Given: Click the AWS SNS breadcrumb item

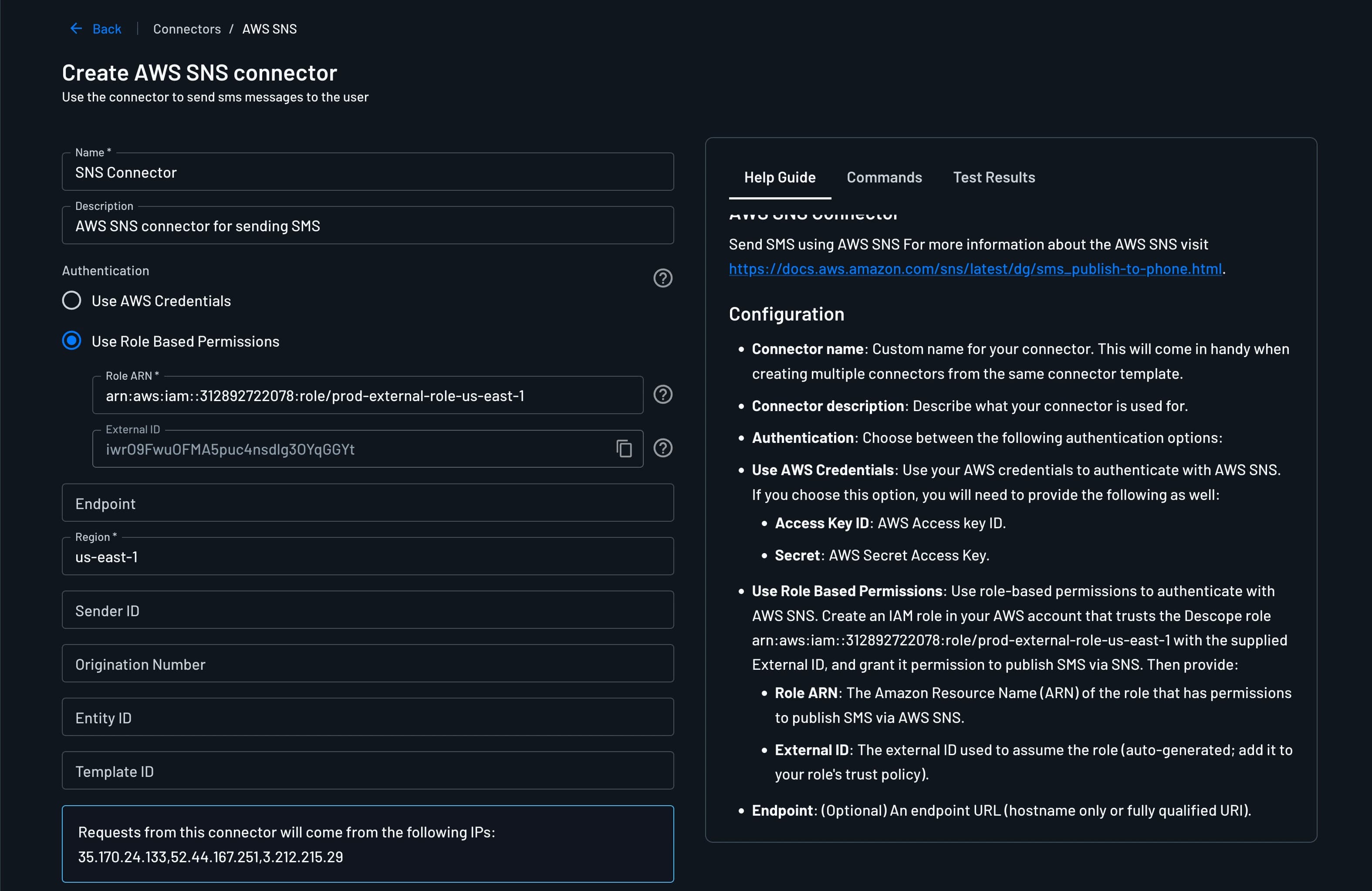Looking at the screenshot, I should [x=269, y=29].
